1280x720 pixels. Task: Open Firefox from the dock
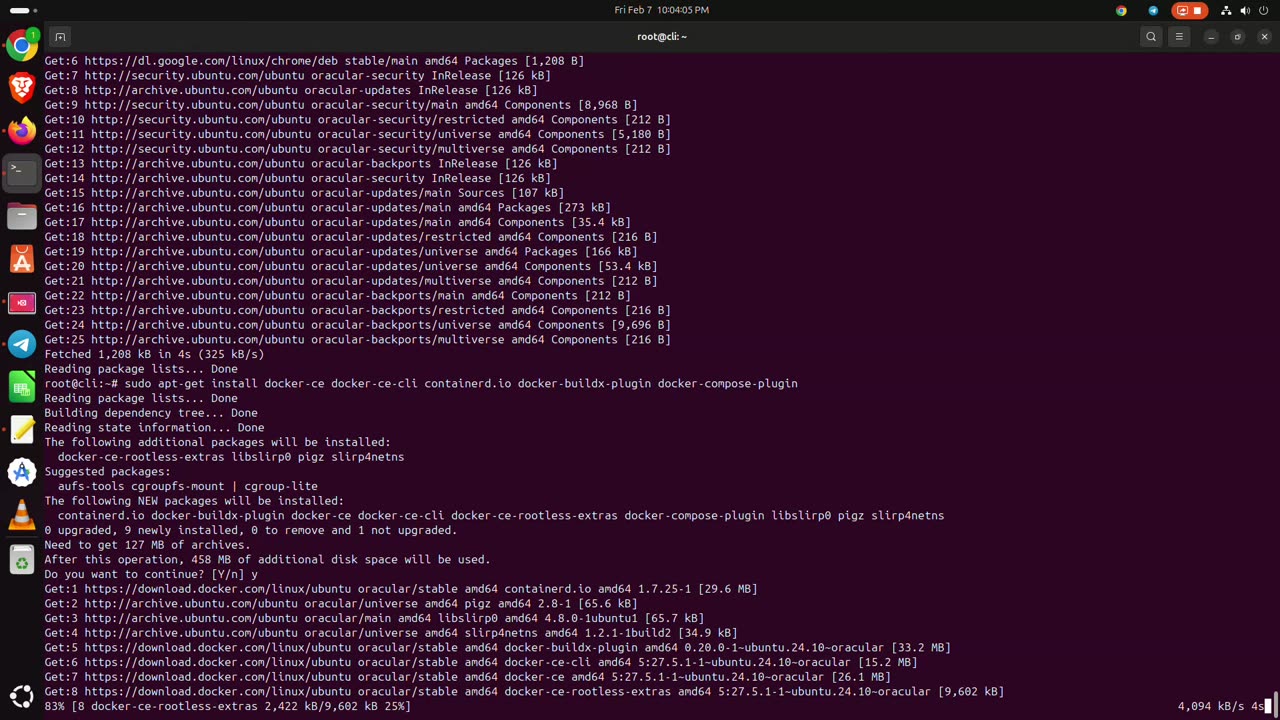tap(22, 131)
